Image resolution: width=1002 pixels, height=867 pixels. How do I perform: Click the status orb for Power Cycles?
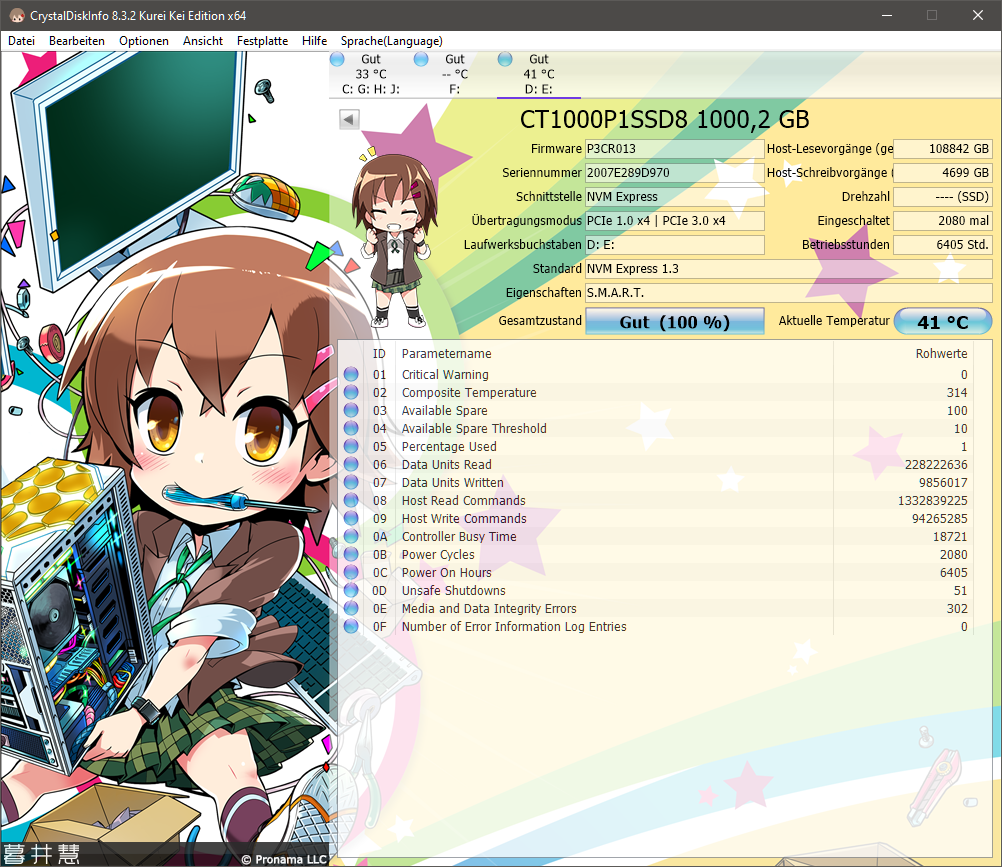pyautogui.click(x=351, y=554)
